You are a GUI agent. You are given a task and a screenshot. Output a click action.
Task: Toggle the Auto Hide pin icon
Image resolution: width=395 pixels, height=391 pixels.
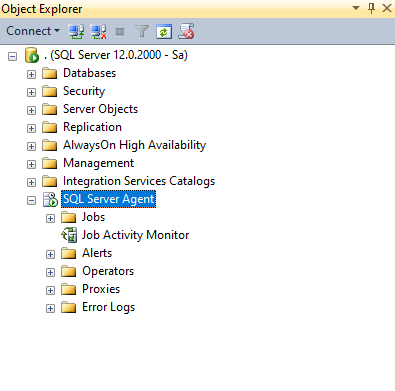(371, 8)
